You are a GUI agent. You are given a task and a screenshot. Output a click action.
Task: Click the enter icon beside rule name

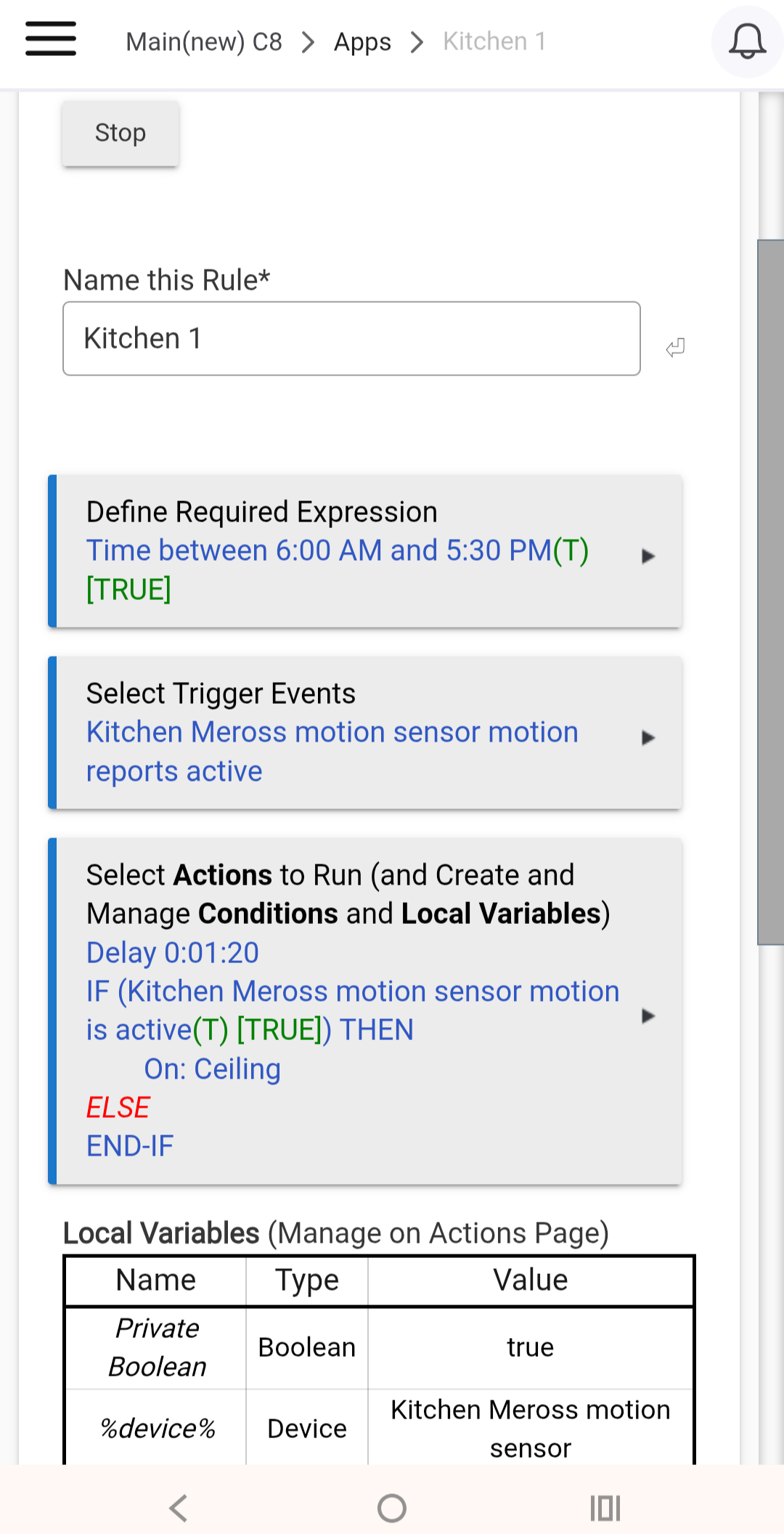pyautogui.click(x=675, y=348)
